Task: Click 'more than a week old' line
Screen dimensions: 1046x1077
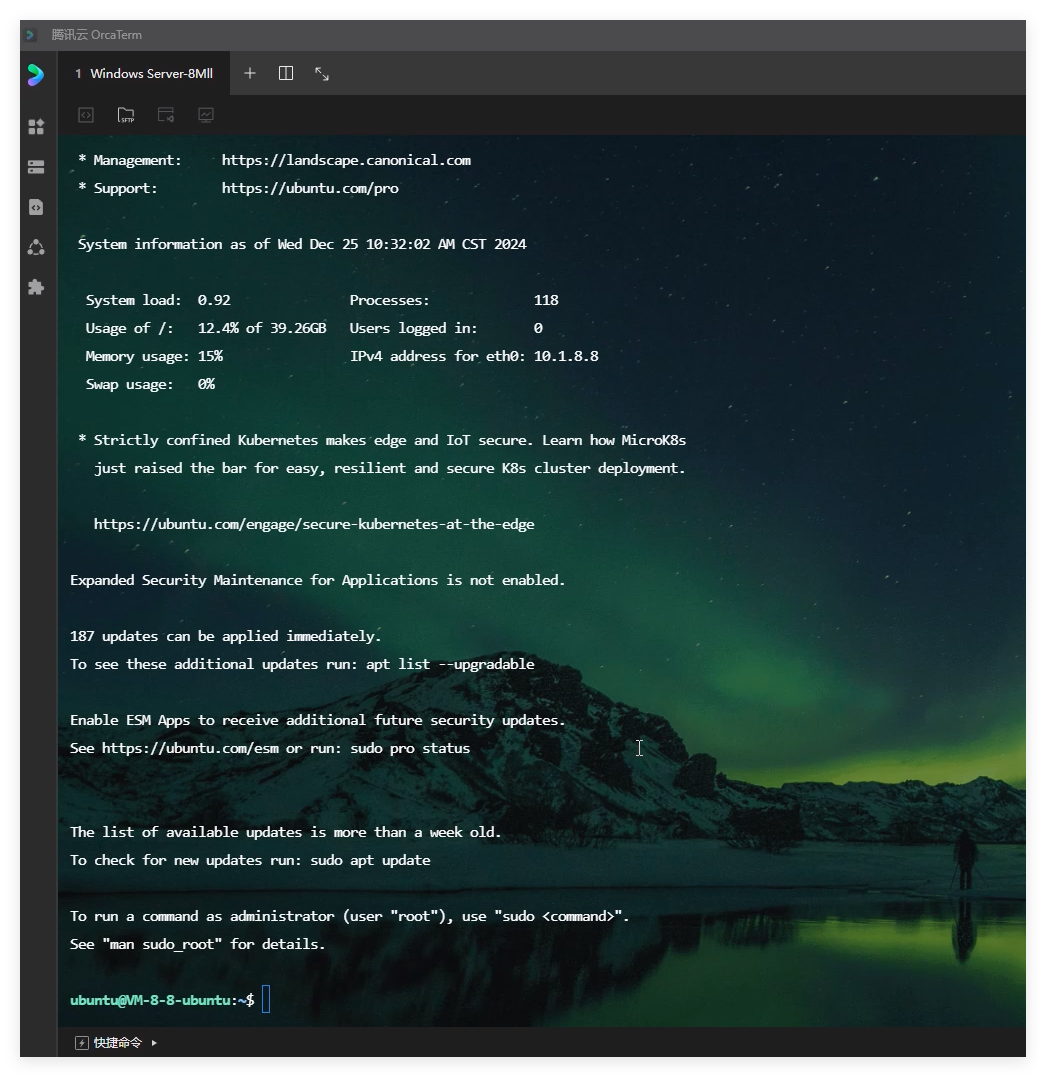Action: point(285,832)
